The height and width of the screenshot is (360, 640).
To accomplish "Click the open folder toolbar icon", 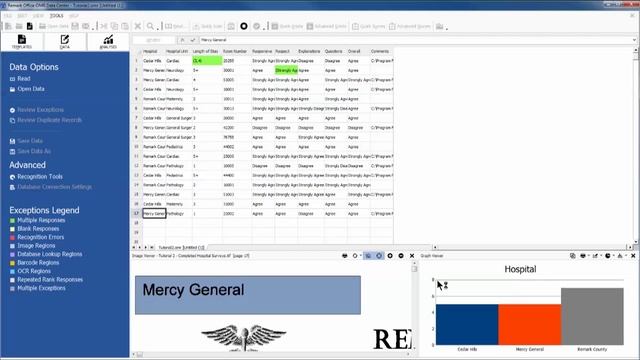I will pos(19,26).
